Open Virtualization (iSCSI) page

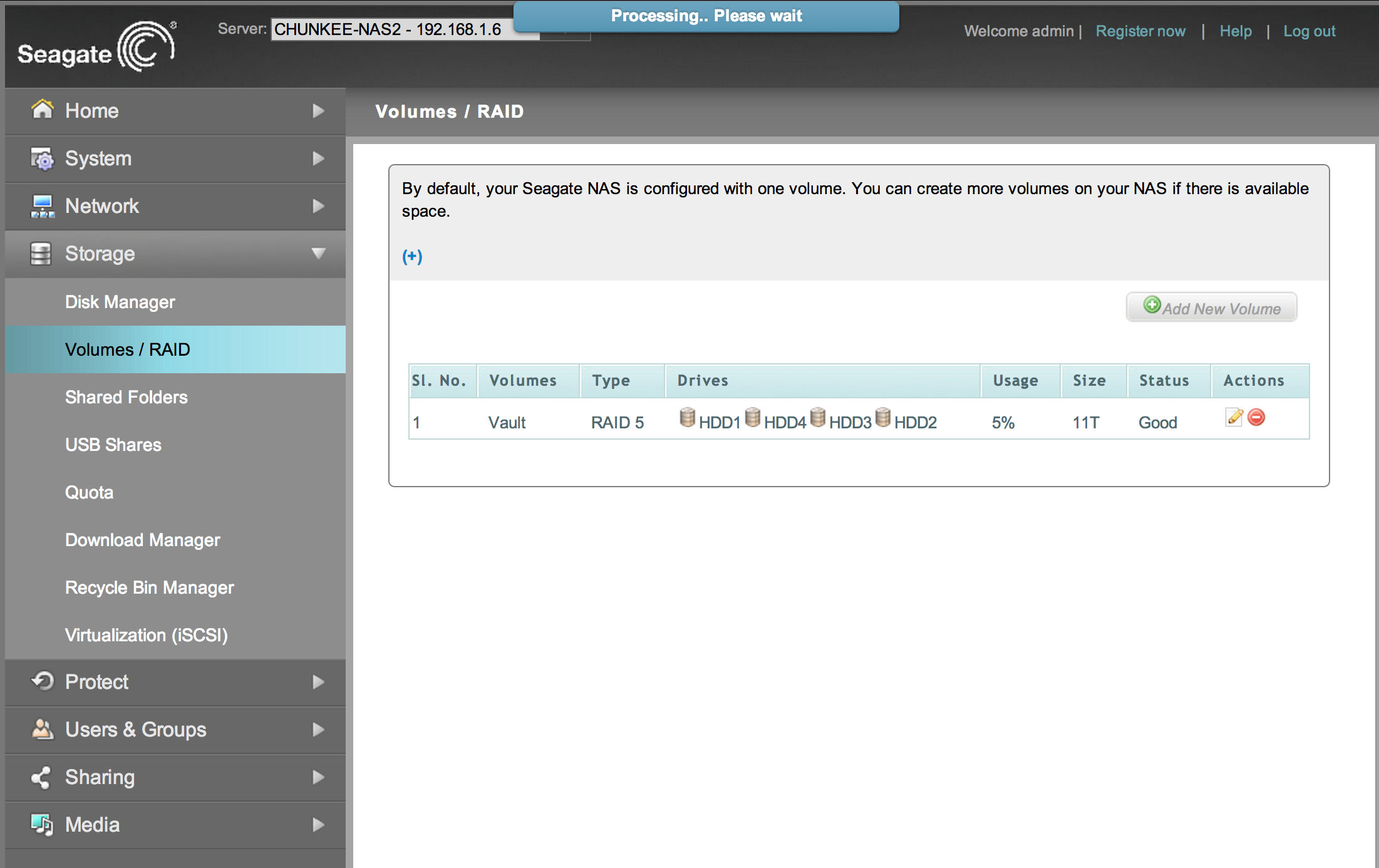point(147,635)
